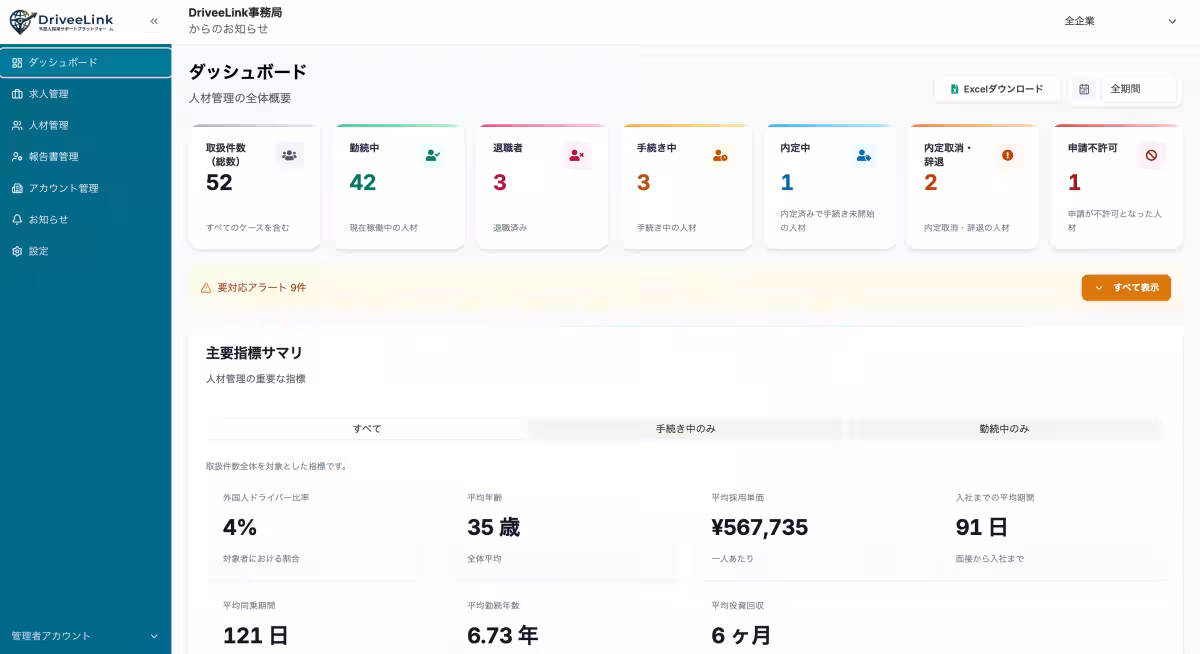This screenshot has height=654, width=1200.
Task: Click the dashboard grid icon in sidebar
Action: point(17,63)
